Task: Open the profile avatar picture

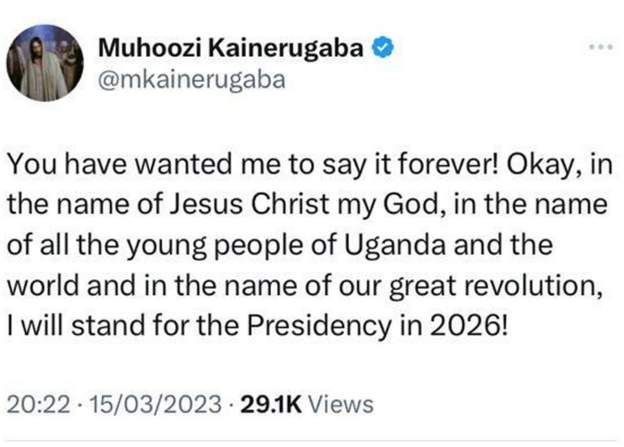Action: 46,63
